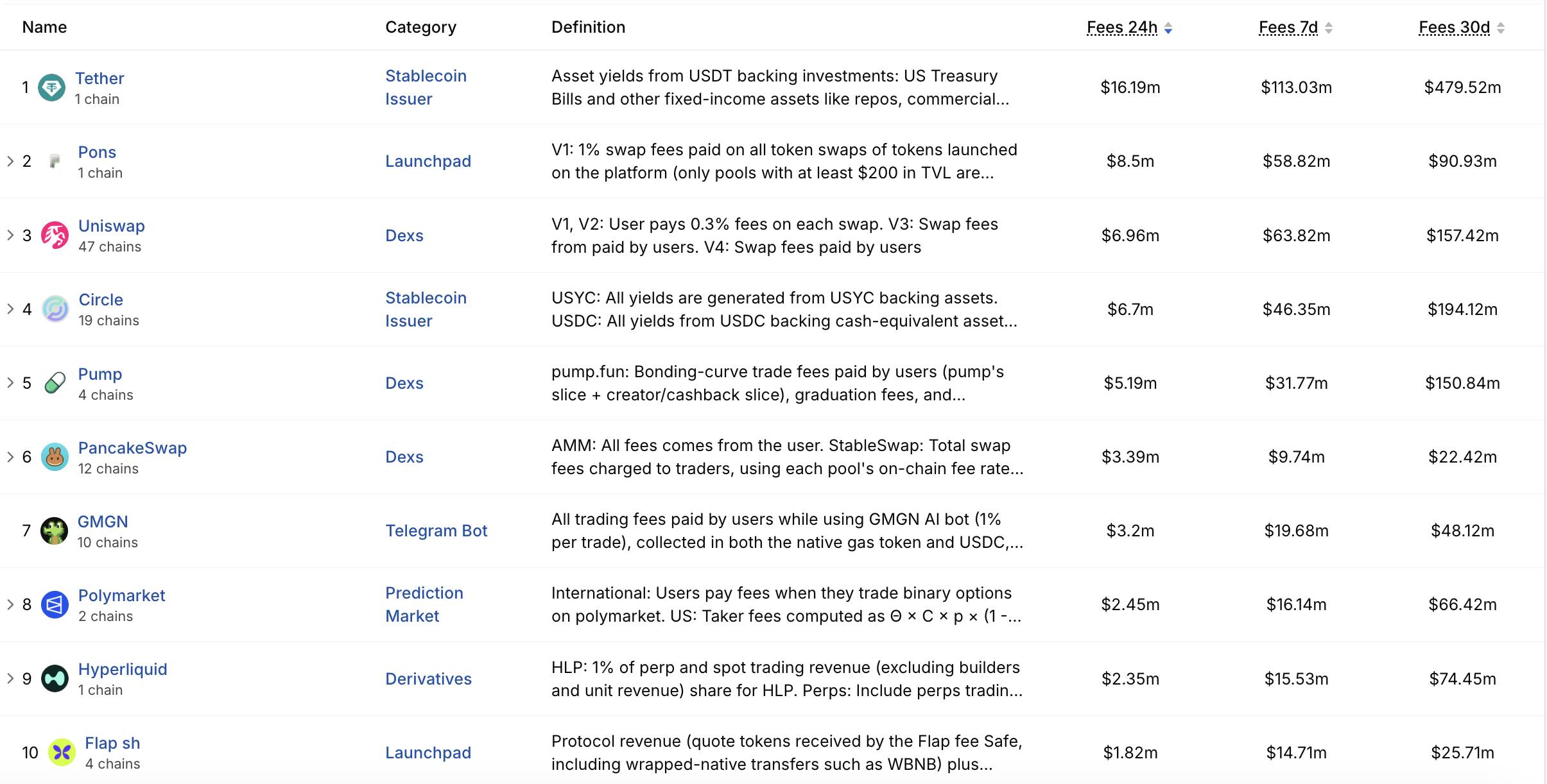Sort table by Fees 30d column
This screenshot has width=1547, height=784.
click(1462, 28)
